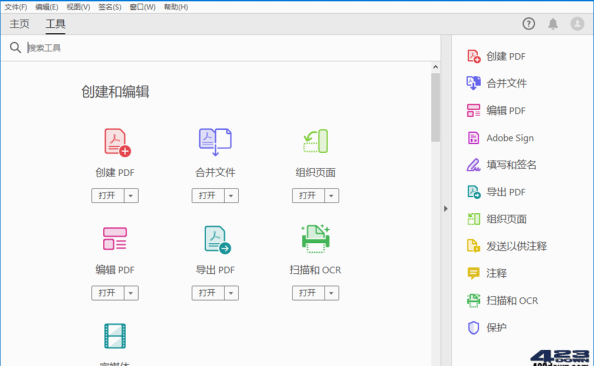Click the 填写和签名 label in sidebar
The width and height of the screenshot is (594, 366).
(511, 165)
